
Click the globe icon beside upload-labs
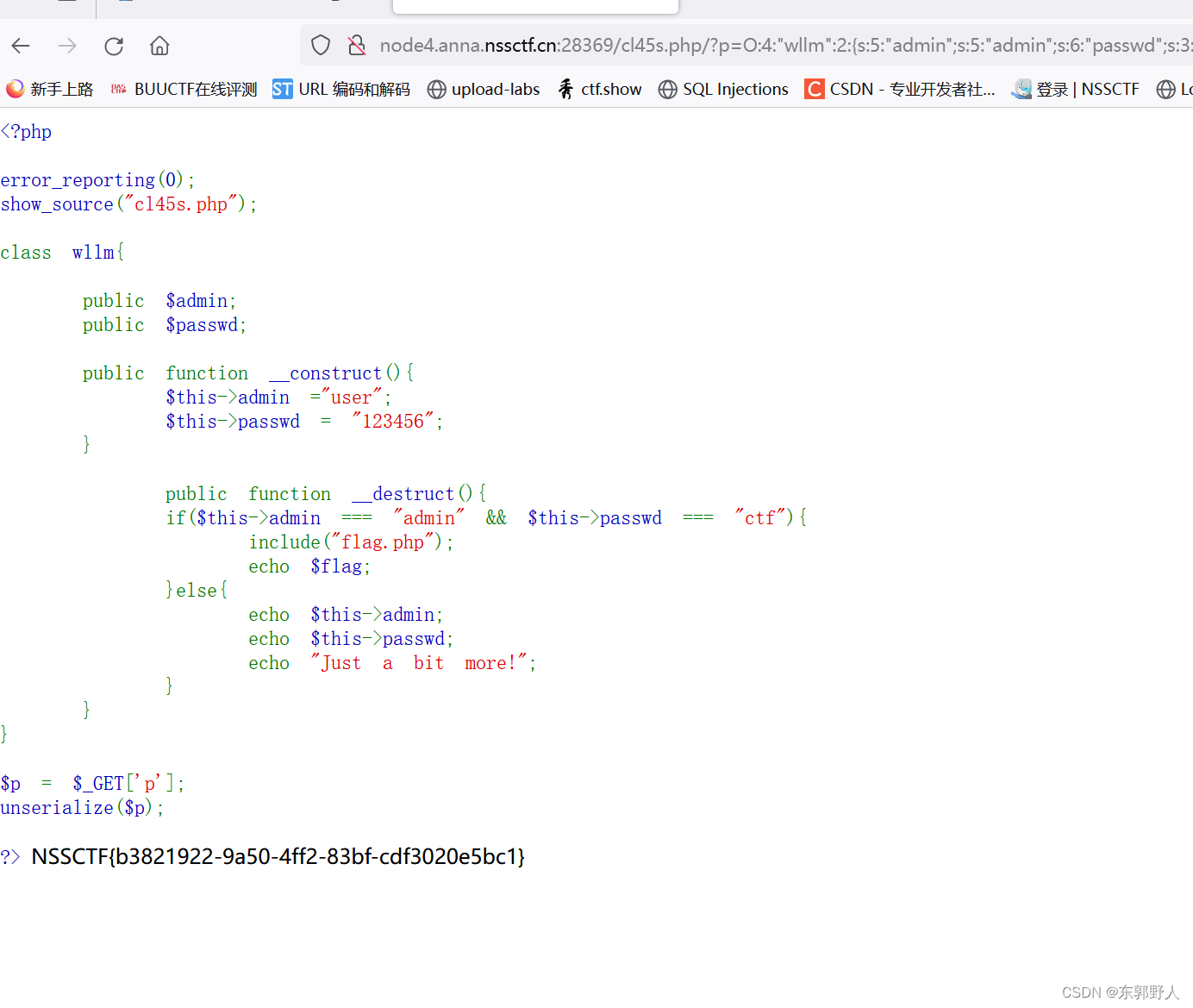pyautogui.click(x=436, y=89)
